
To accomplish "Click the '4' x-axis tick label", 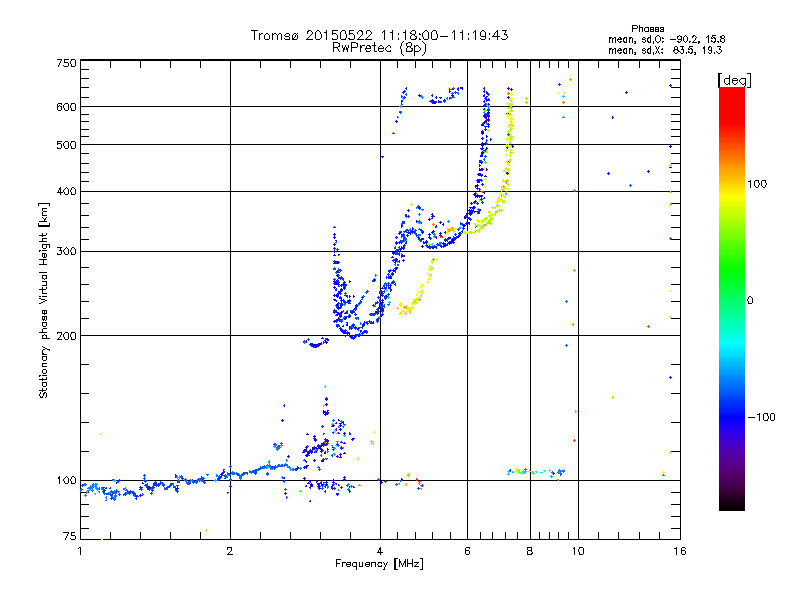I will [380, 551].
